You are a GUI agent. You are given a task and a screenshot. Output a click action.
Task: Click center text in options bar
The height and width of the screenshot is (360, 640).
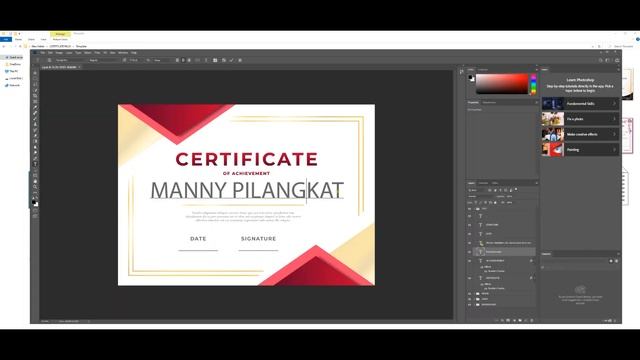click(183, 60)
